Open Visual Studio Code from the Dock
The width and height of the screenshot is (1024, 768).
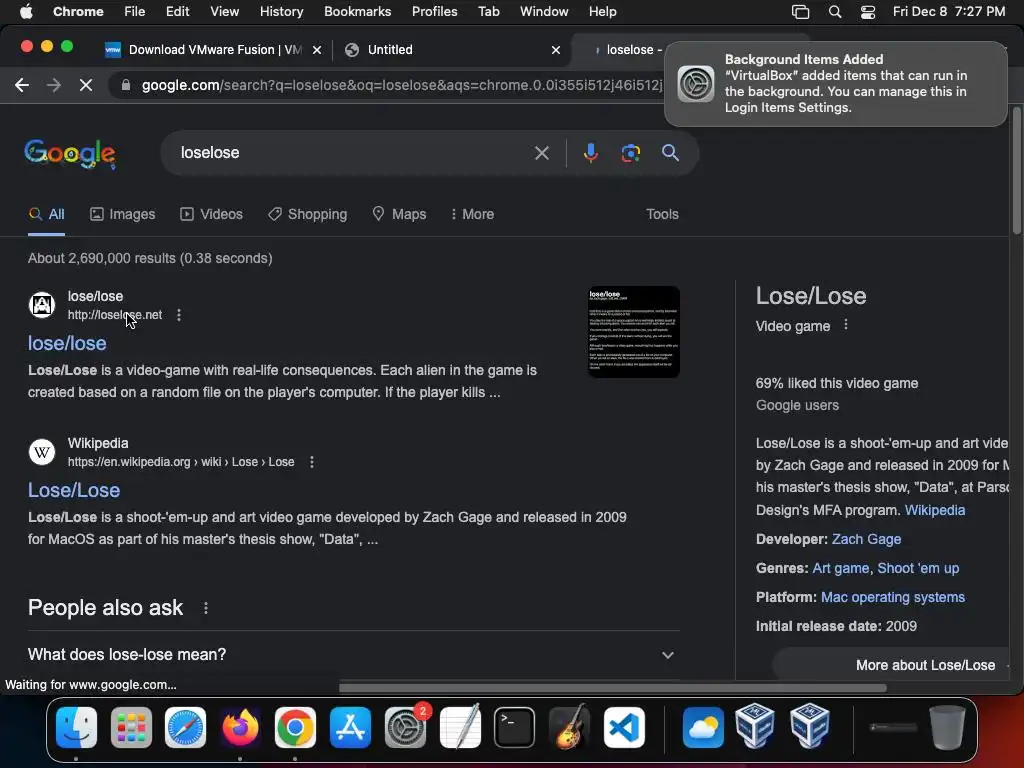coord(624,727)
